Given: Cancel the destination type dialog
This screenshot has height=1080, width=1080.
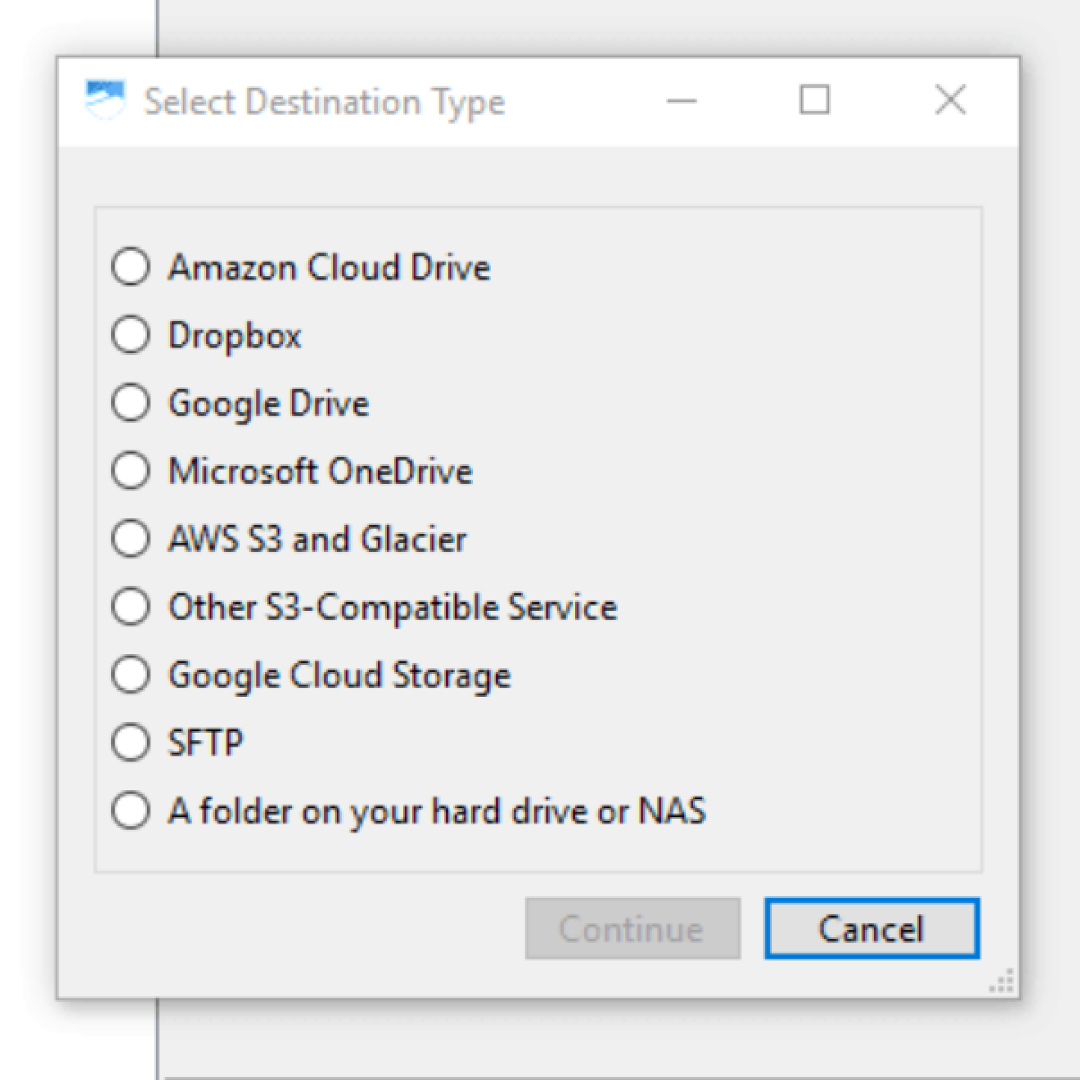Looking at the screenshot, I should point(871,928).
